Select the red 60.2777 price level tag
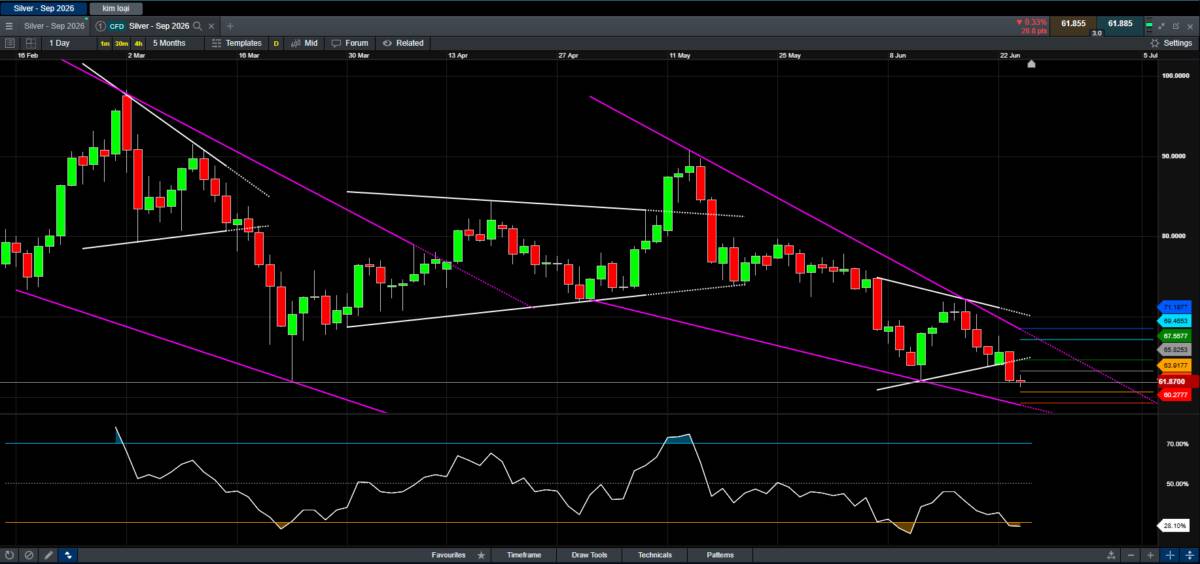The height and width of the screenshot is (564, 1200). tap(1175, 395)
